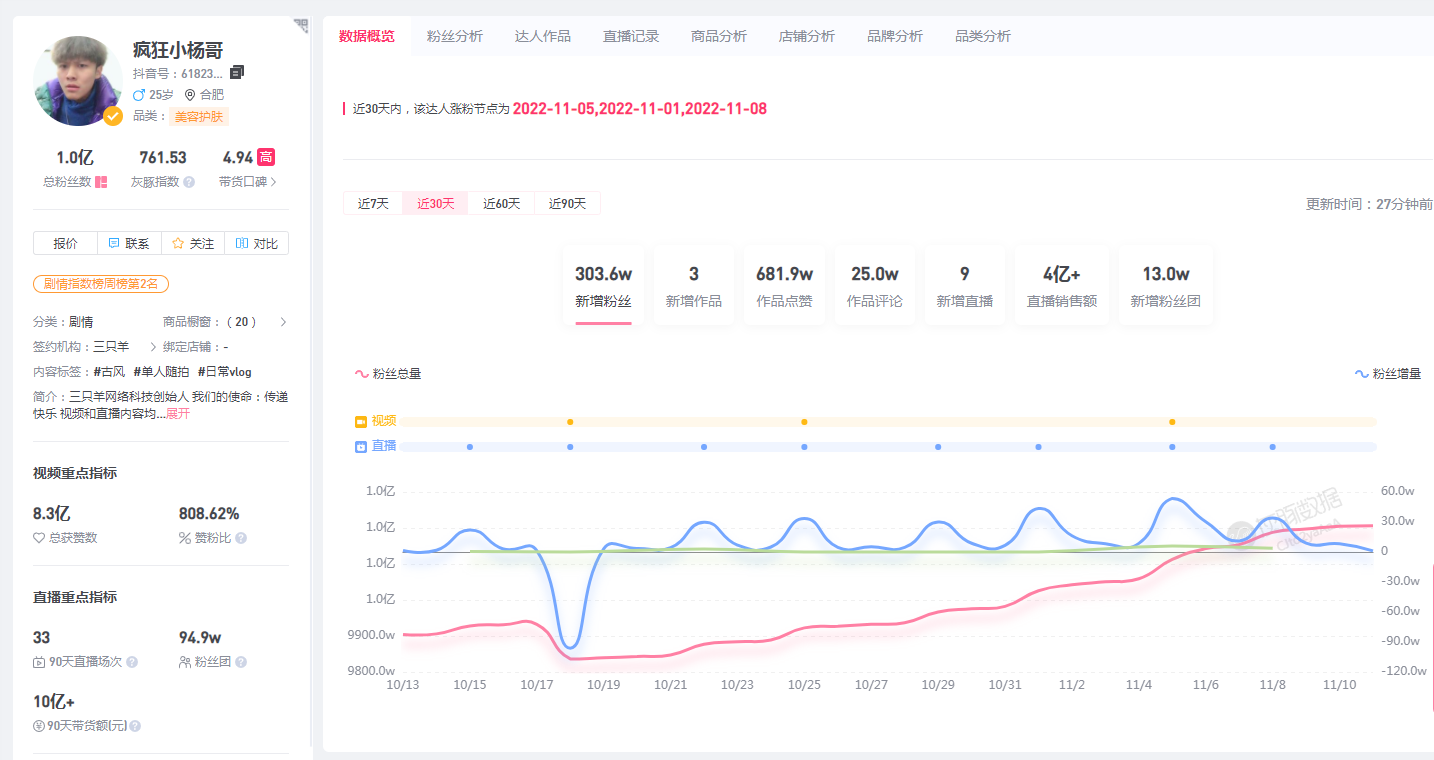Viewport: 1434px width, 760px height.
Task: Expand the full bio via 展开
Action: 177,413
